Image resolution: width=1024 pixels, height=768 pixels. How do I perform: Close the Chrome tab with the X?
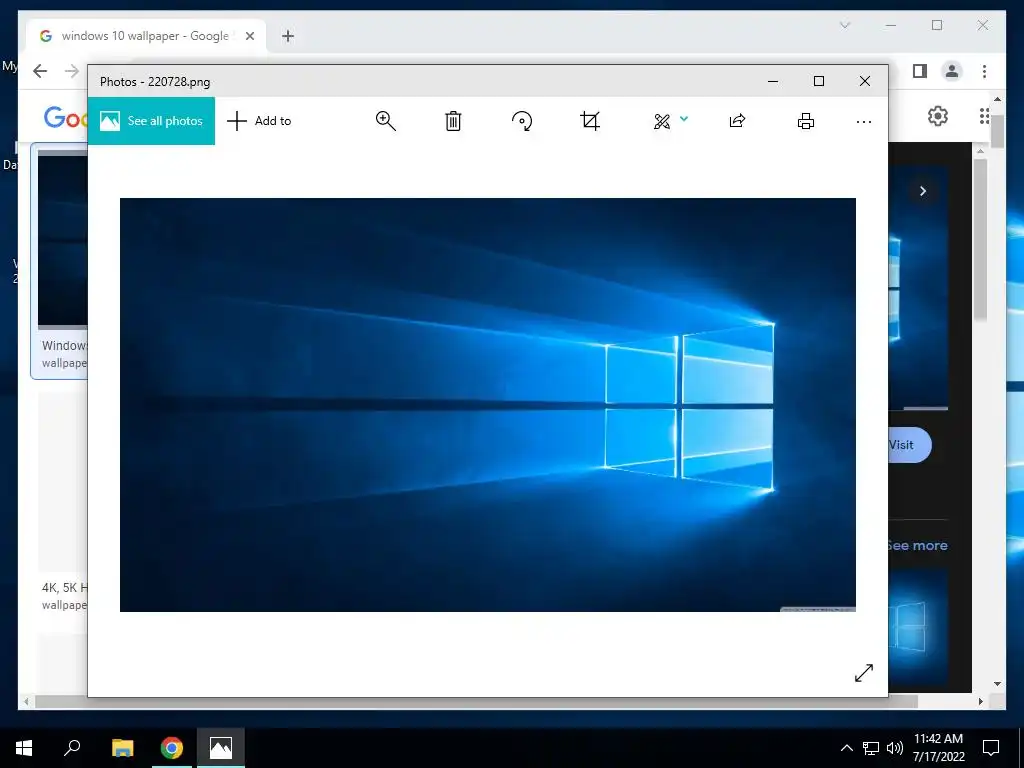(249, 36)
